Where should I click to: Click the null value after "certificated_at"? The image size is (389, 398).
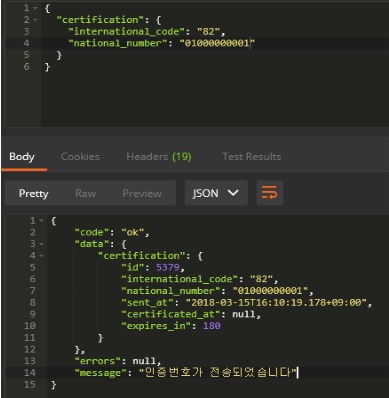click(x=244, y=314)
